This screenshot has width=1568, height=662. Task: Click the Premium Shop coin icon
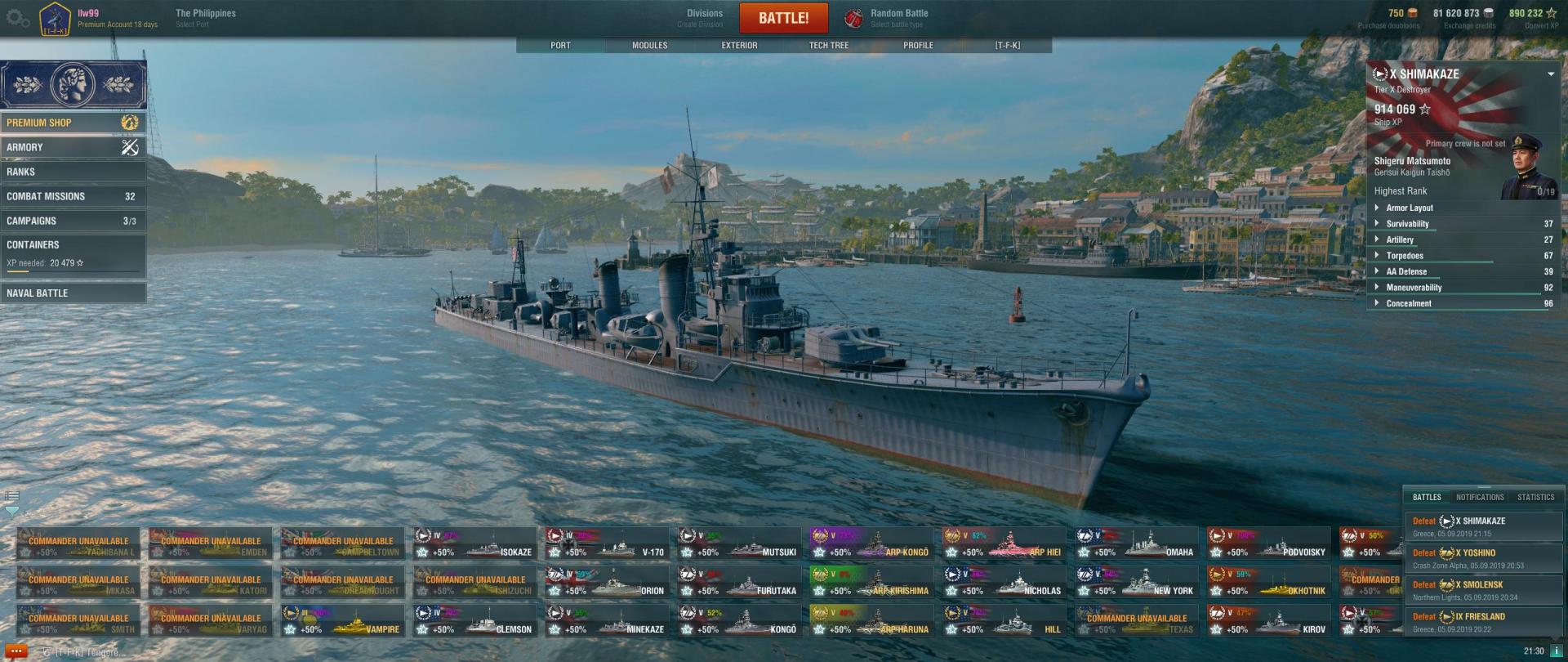(x=130, y=123)
